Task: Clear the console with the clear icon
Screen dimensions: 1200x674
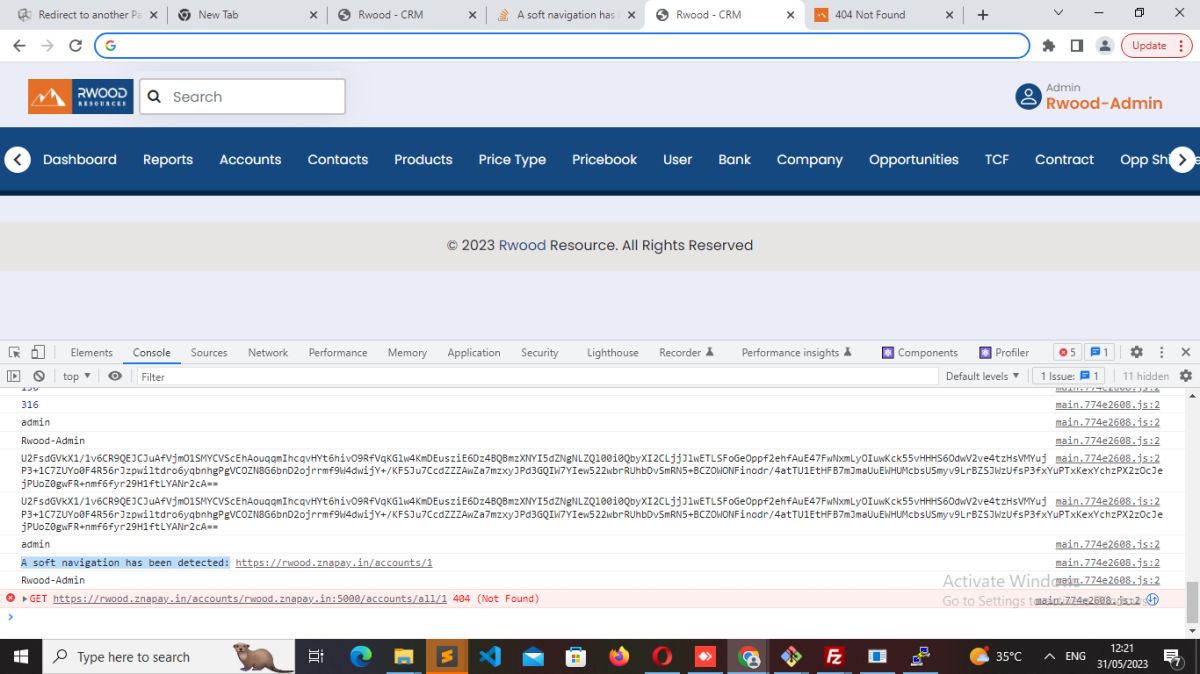Action: (39, 376)
